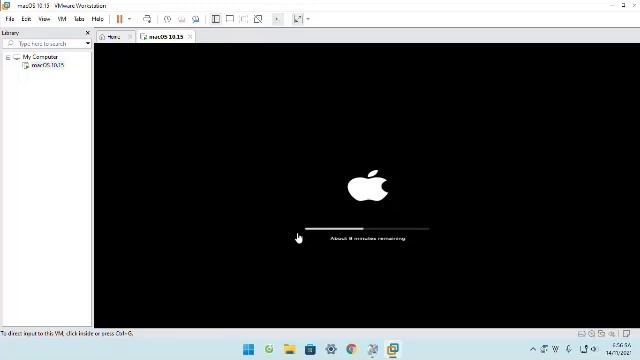Open the stretch display dropdown arrow
640x360 pixels.
coord(308,19)
